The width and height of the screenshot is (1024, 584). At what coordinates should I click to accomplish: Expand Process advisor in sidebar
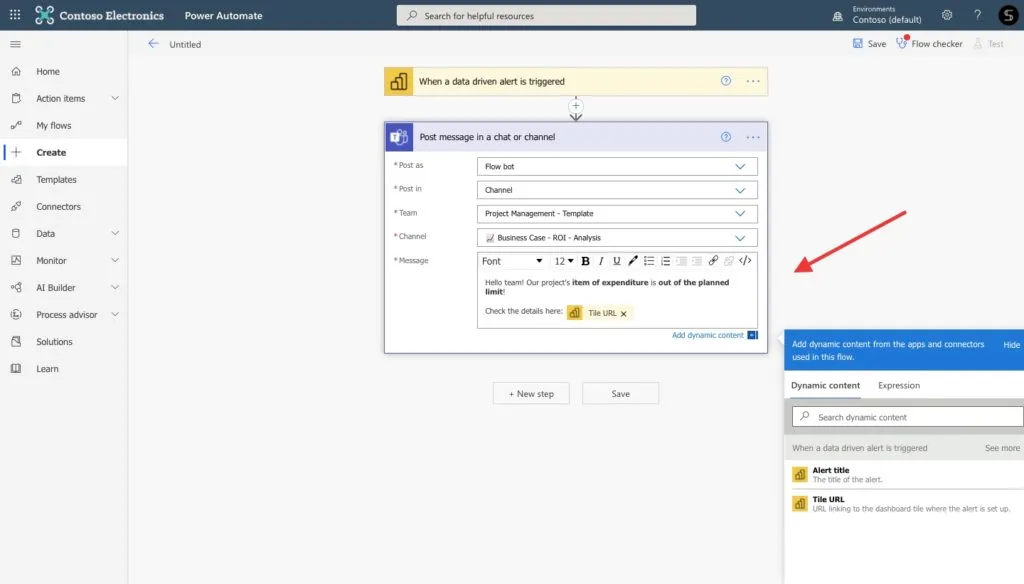point(115,314)
